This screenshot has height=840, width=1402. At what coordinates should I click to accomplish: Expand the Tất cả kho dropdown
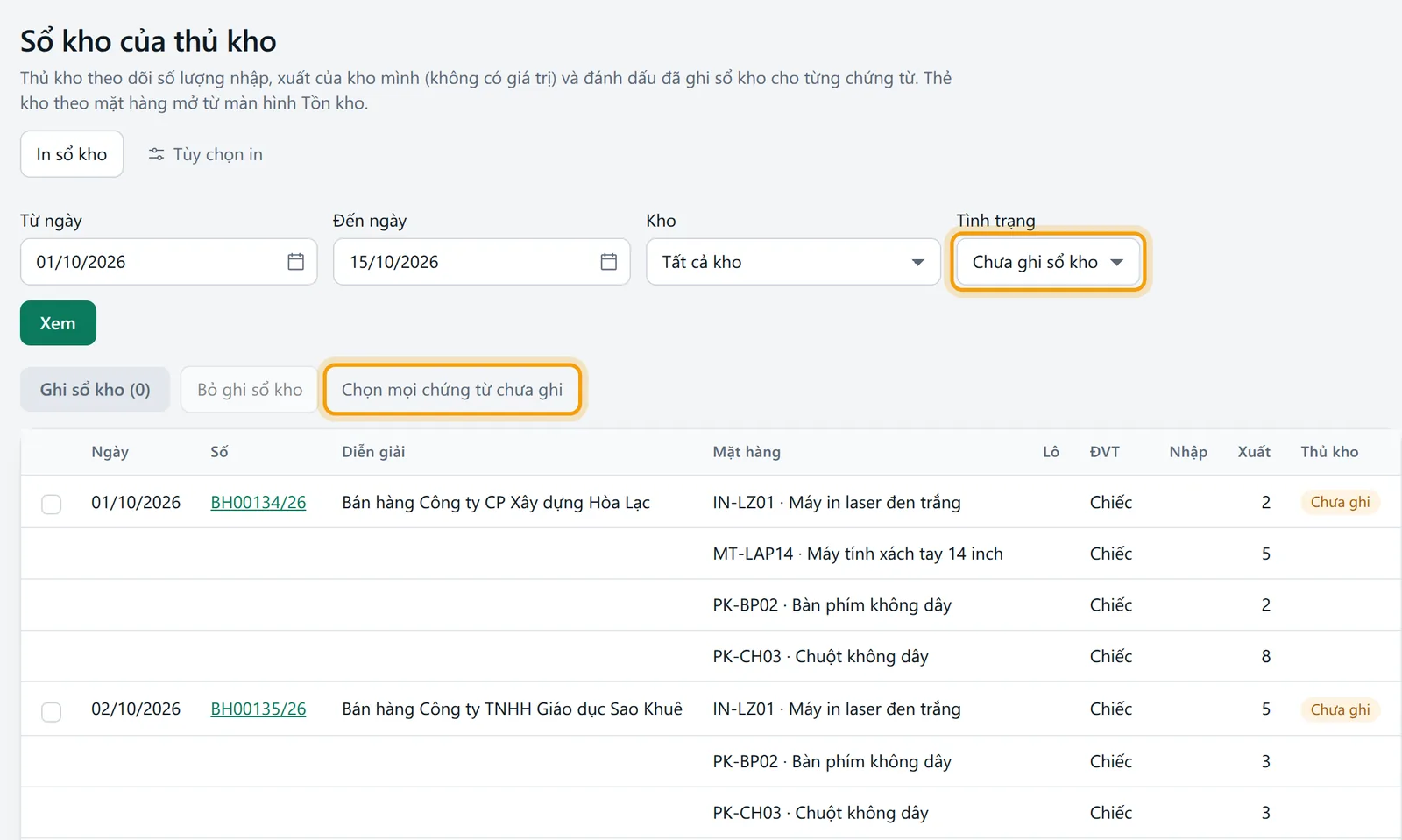(x=793, y=262)
